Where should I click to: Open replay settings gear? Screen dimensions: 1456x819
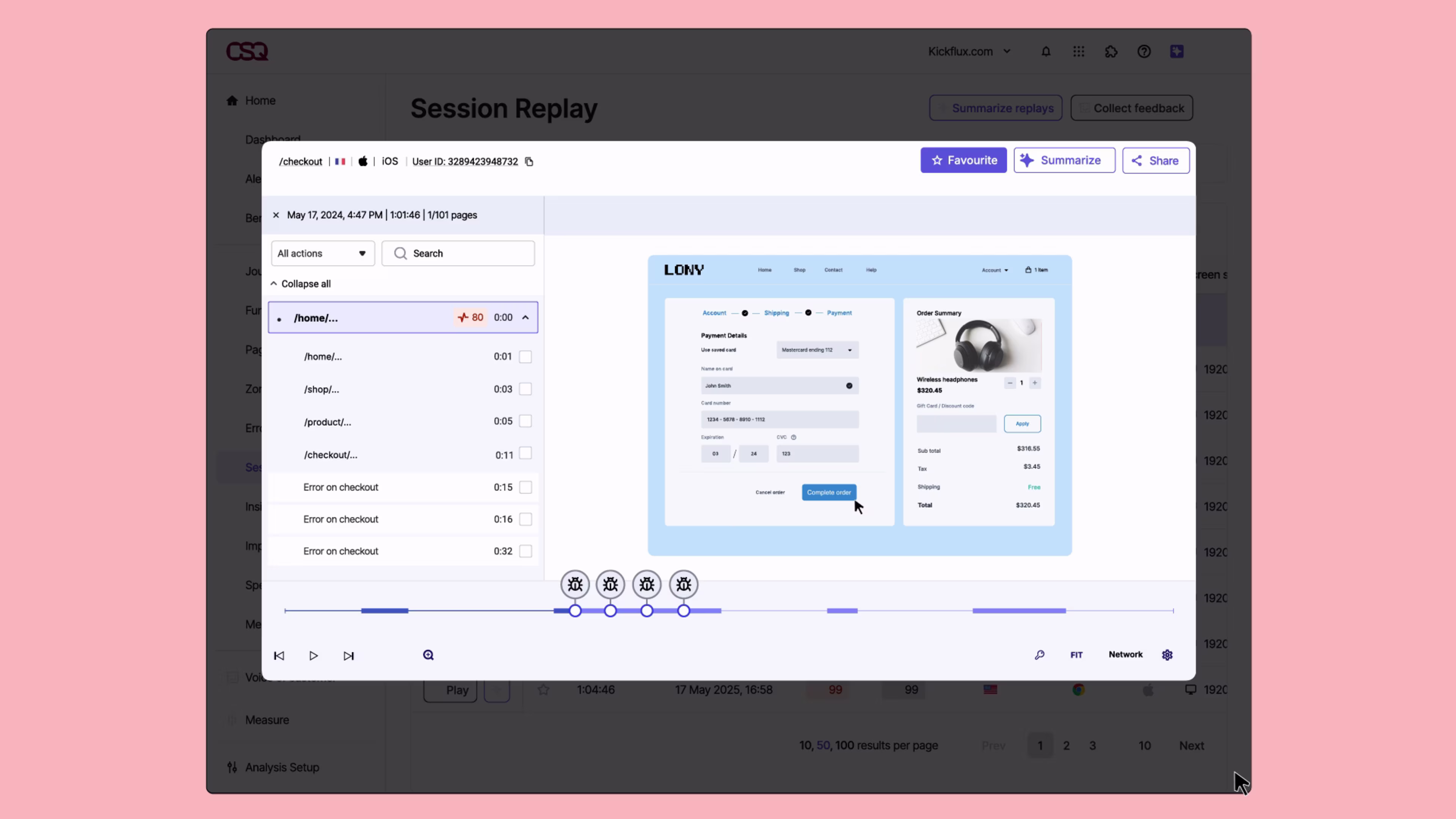pyautogui.click(x=1167, y=654)
